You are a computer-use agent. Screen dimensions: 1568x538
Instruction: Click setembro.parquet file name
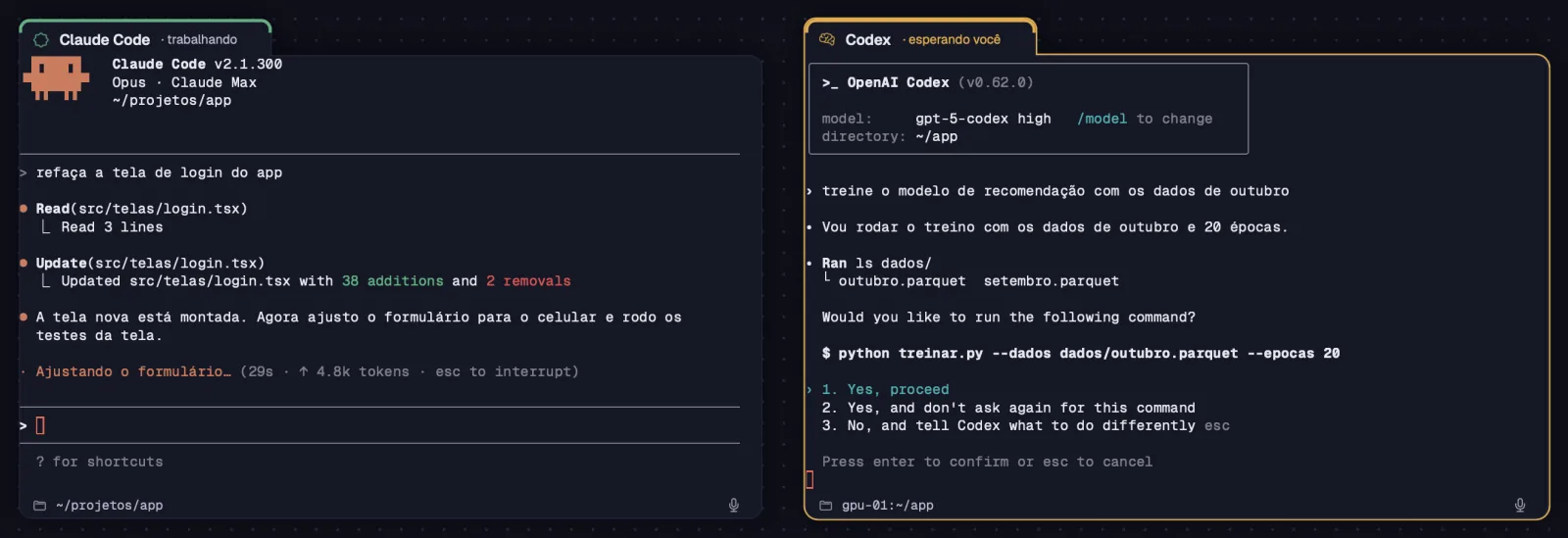[1051, 281]
